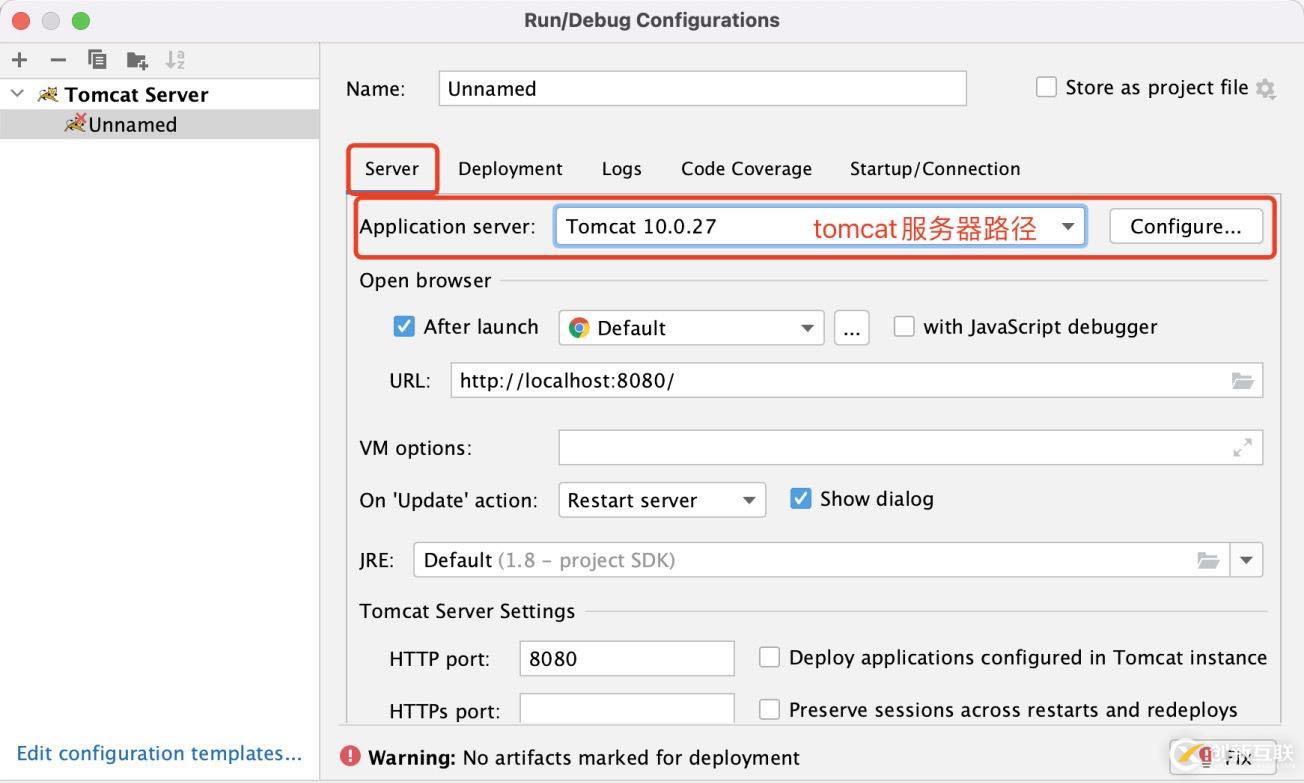
Task: Click the HTTPs port field
Action: point(627,709)
